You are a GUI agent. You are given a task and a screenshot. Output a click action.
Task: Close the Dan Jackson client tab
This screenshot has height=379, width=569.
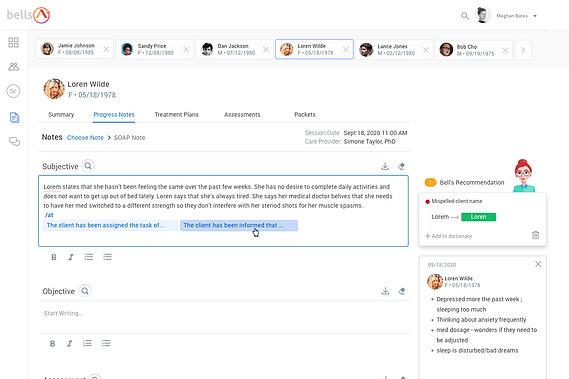click(266, 50)
